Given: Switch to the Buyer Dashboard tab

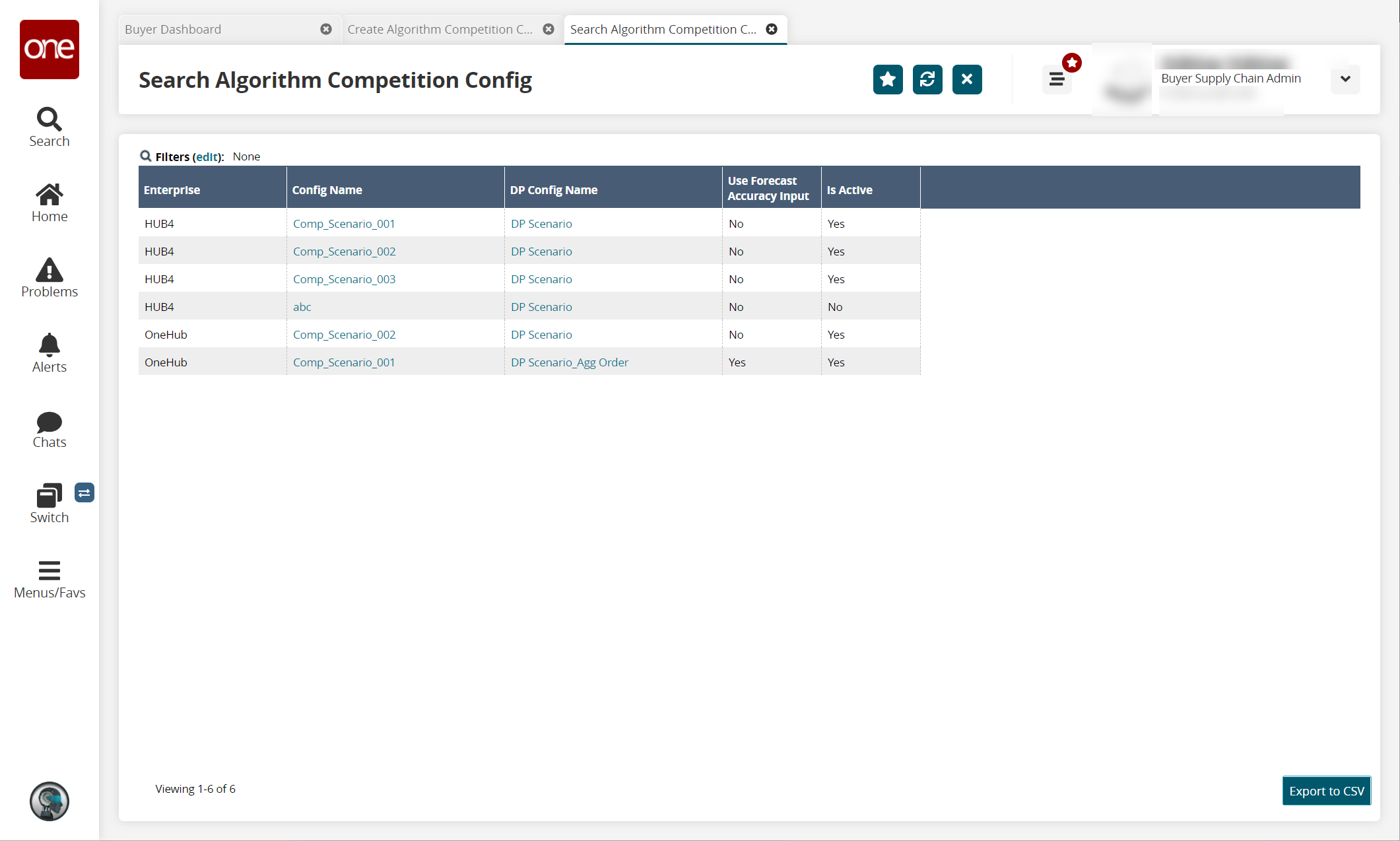Looking at the screenshot, I should point(173,30).
